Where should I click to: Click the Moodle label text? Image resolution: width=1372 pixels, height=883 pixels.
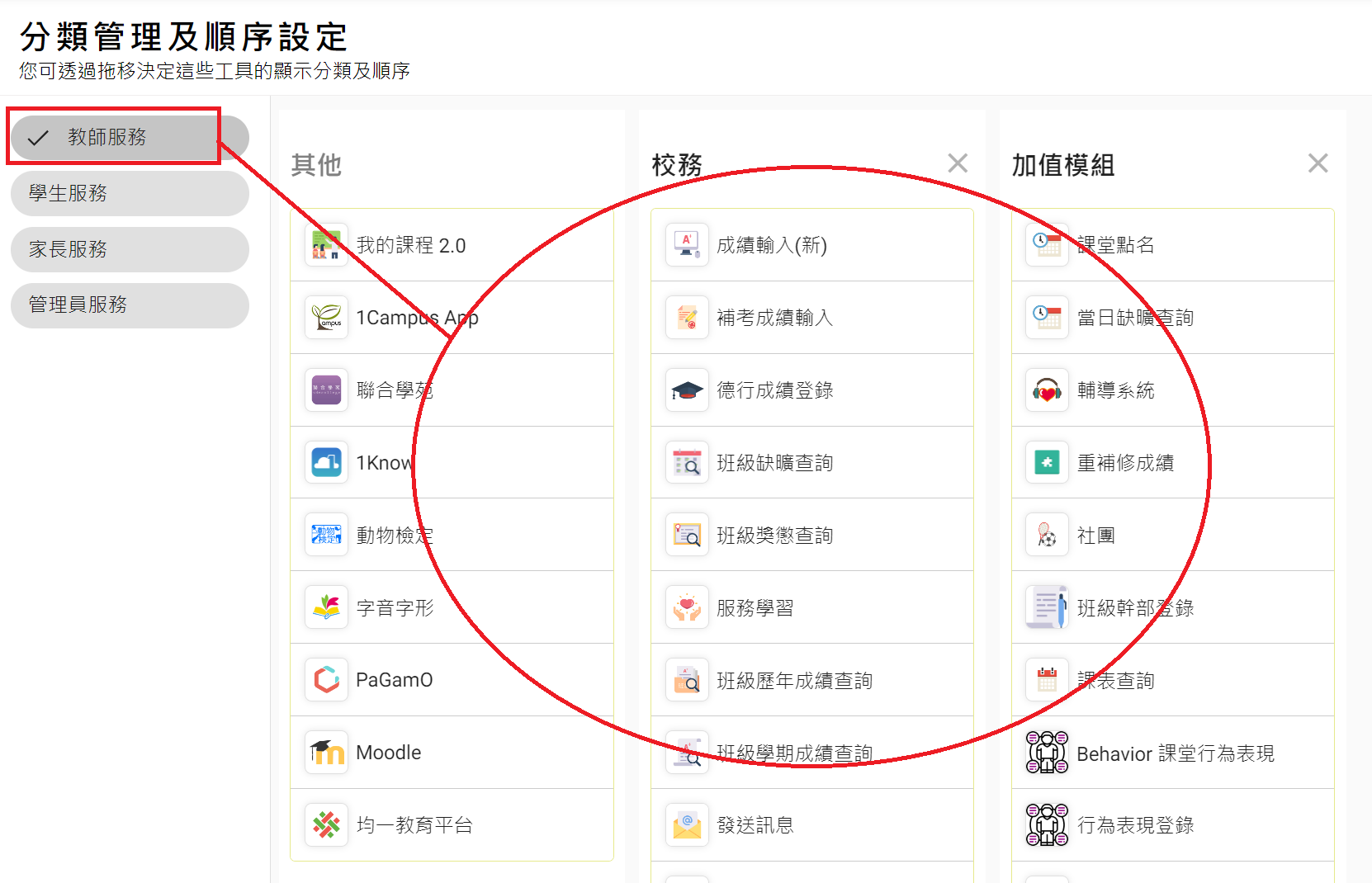pos(389,753)
